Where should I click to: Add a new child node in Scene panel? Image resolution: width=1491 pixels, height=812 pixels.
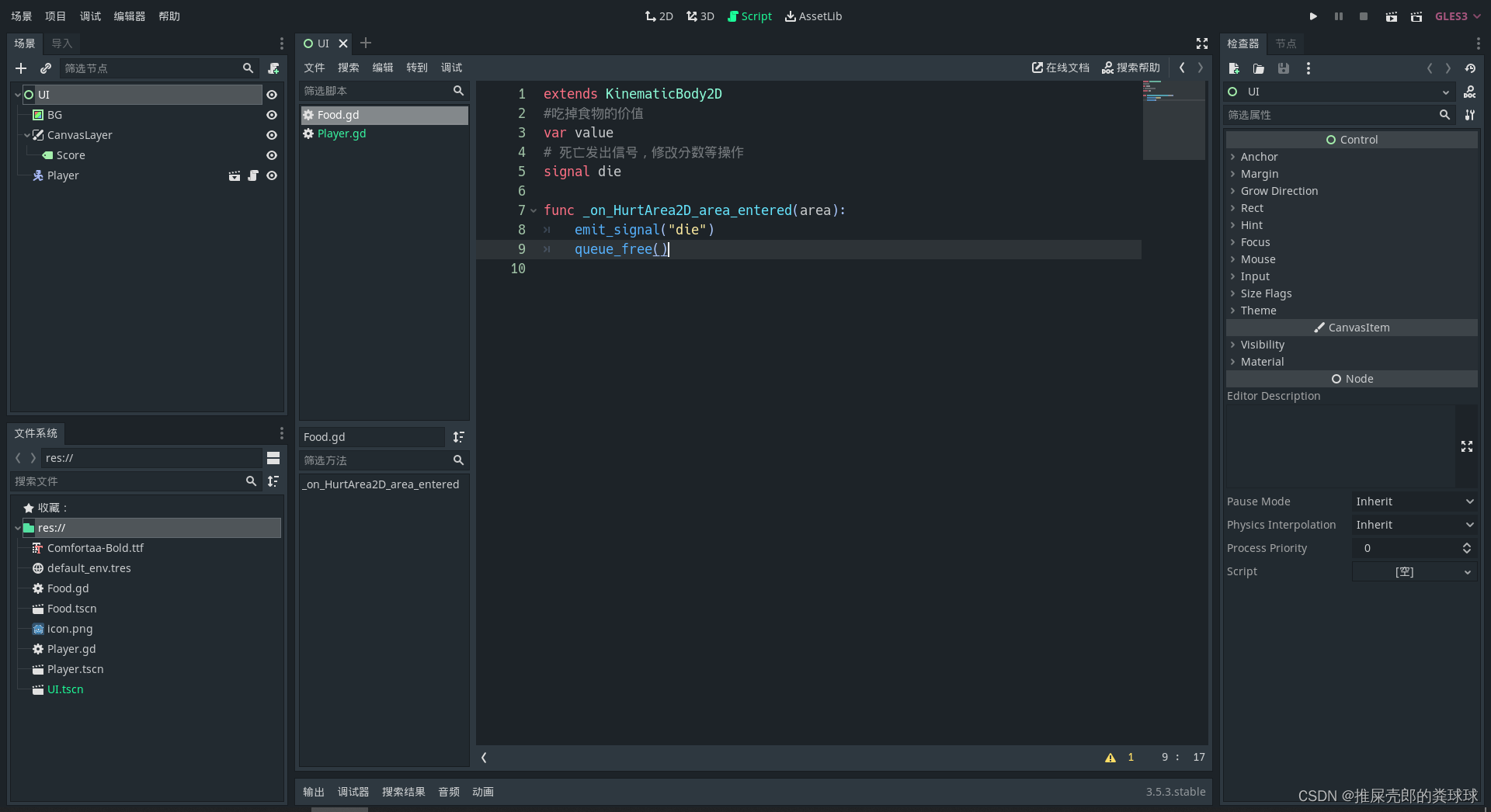pos(21,68)
